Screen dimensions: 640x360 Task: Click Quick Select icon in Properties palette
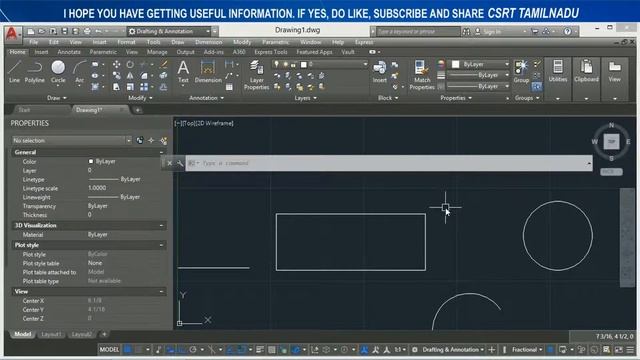click(163, 140)
